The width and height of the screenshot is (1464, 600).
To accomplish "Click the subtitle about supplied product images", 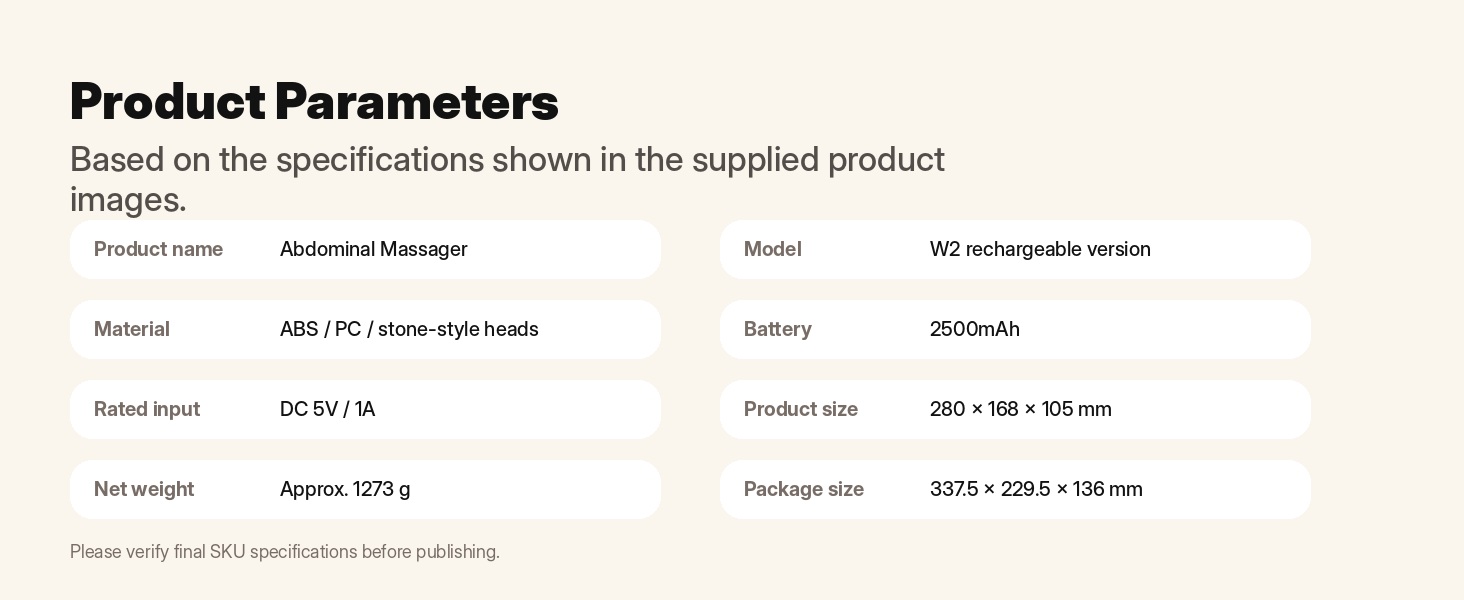I will click(x=507, y=179).
